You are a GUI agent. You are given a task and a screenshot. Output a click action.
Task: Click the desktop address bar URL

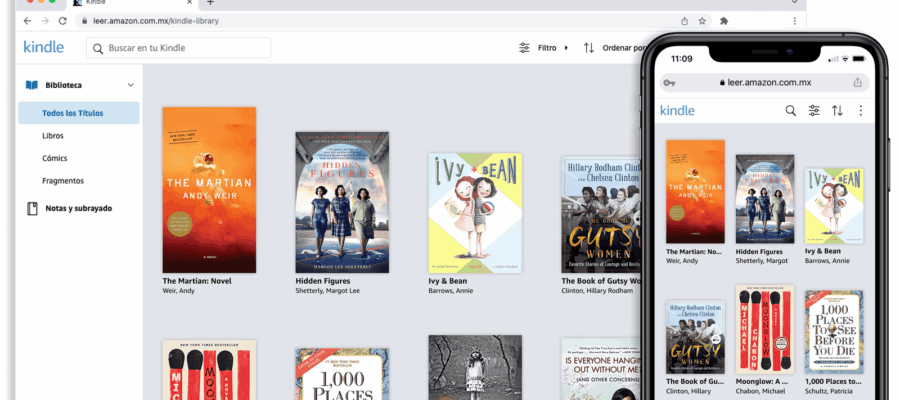(x=156, y=21)
